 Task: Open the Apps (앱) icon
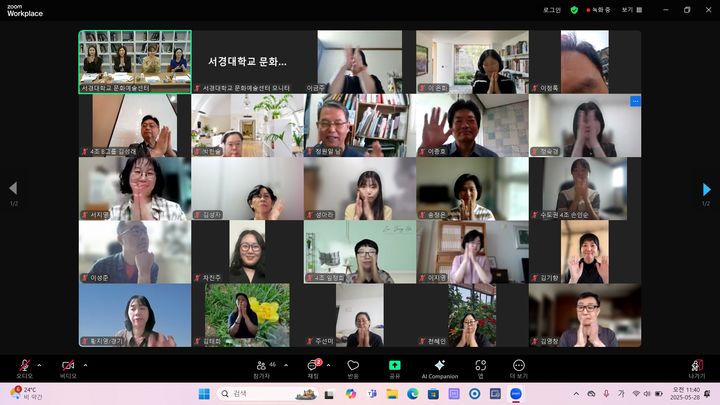click(481, 367)
